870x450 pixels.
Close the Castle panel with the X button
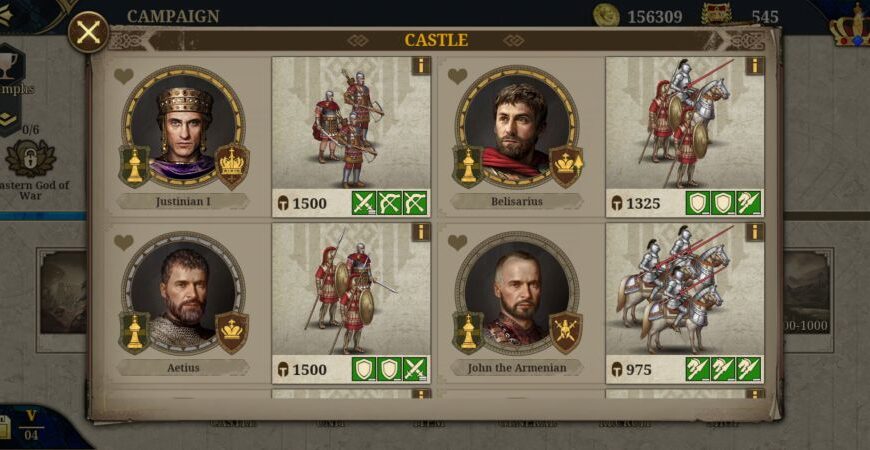(89, 32)
